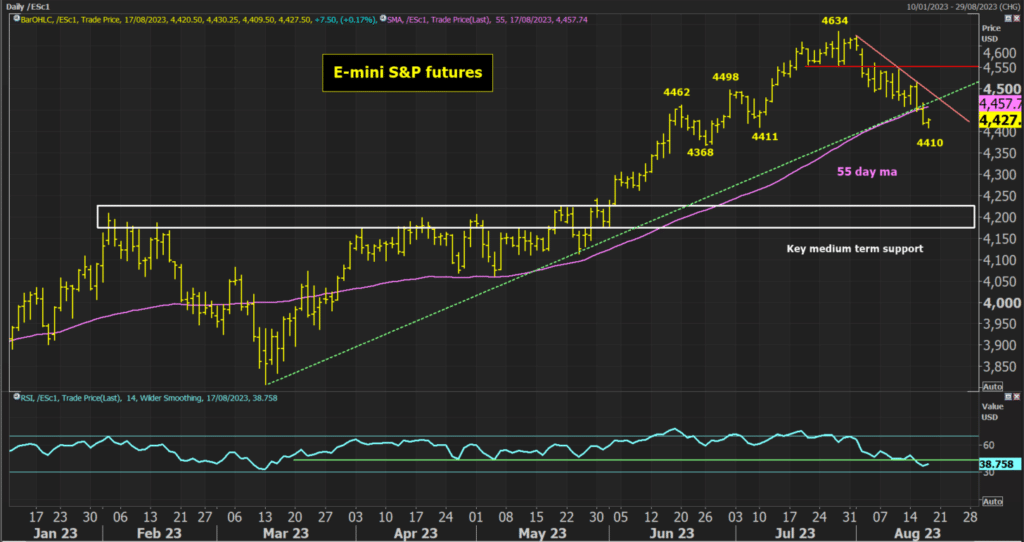The image size is (1024, 542).
Task: Select the 'E-mini S&P futures' text annotation
Action: pyautogui.click(x=408, y=72)
